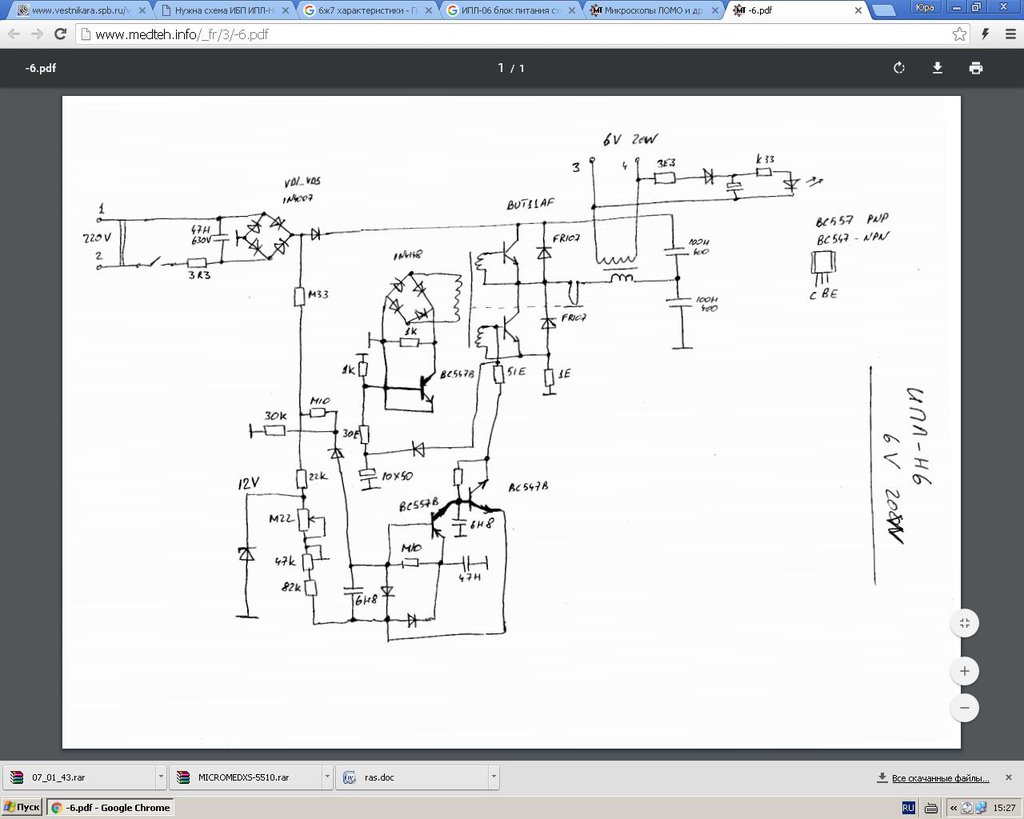Open dropdown for MICROMEDXS-5510.rar download

(x=327, y=776)
